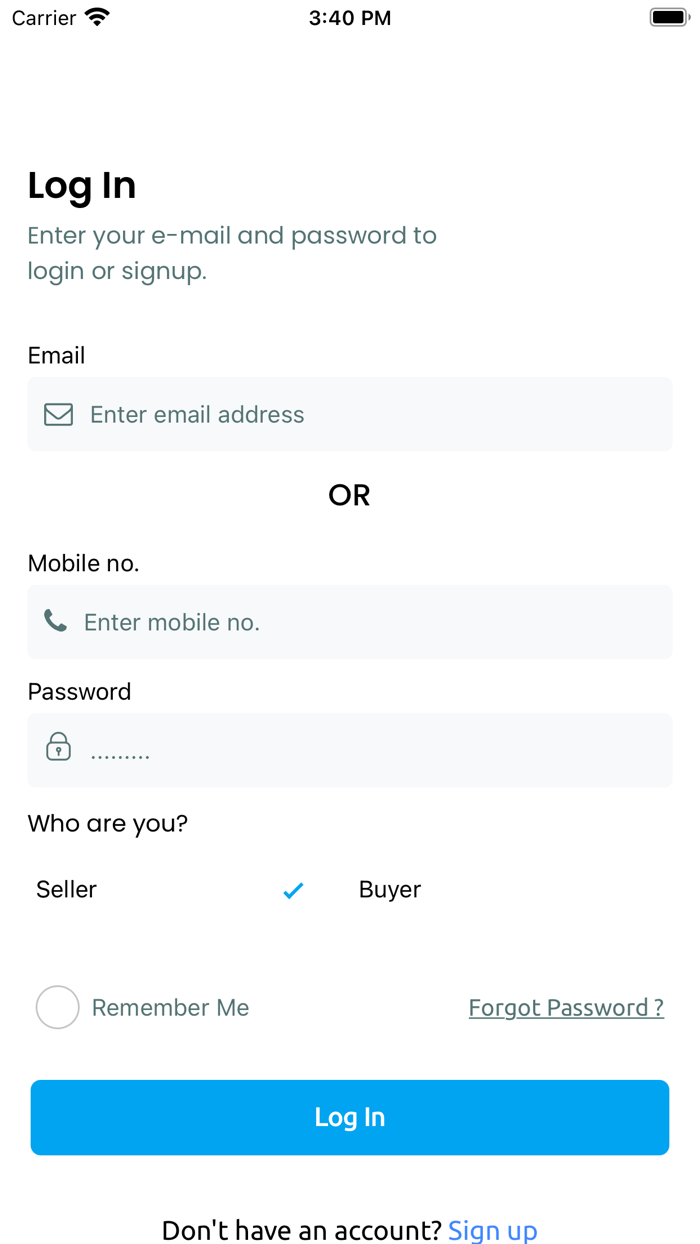Click the Wi-Fi icon in the status bar
The image size is (700, 1244).
pos(97,16)
